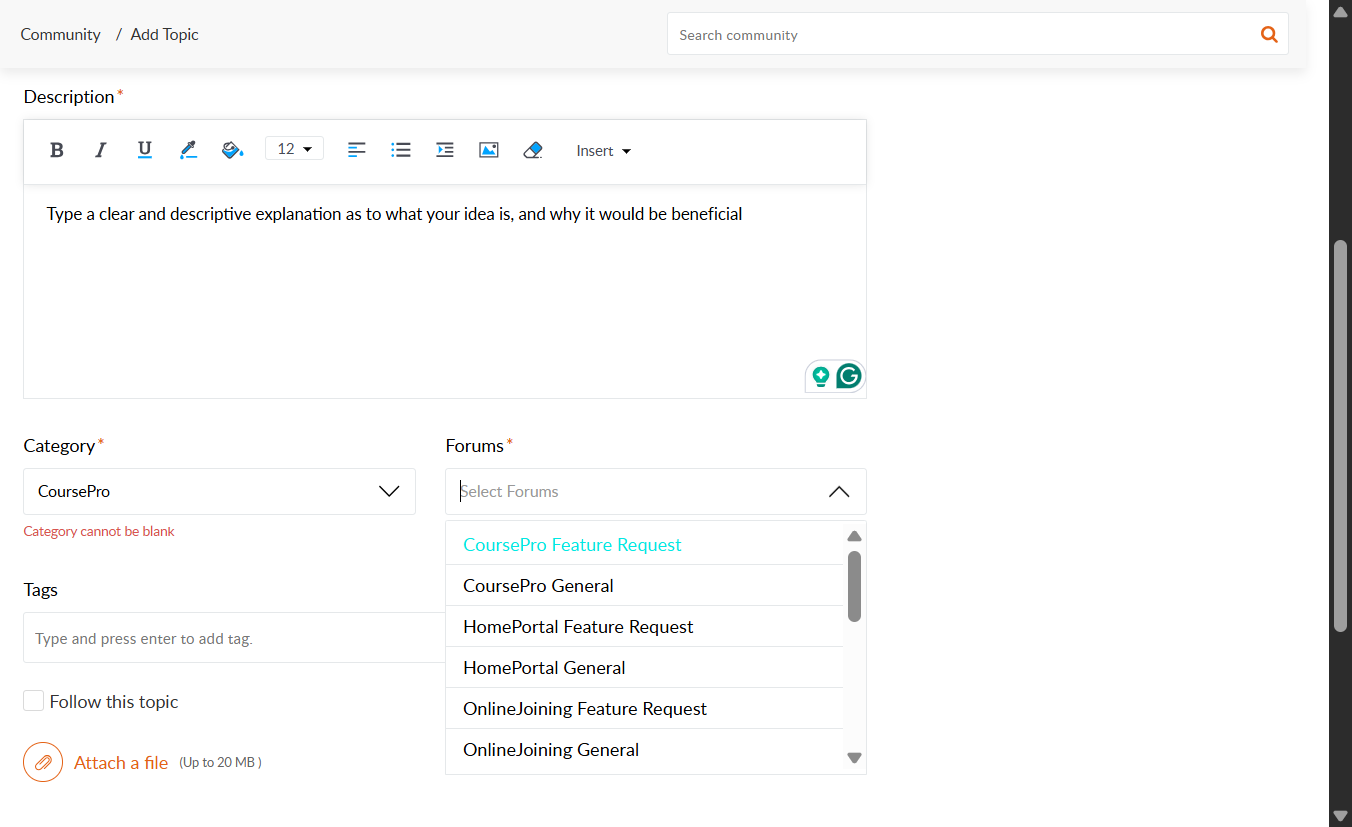The width and height of the screenshot is (1352, 827).
Task: Apply bold formatting in the description toolbar
Action: pyautogui.click(x=57, y=150)
